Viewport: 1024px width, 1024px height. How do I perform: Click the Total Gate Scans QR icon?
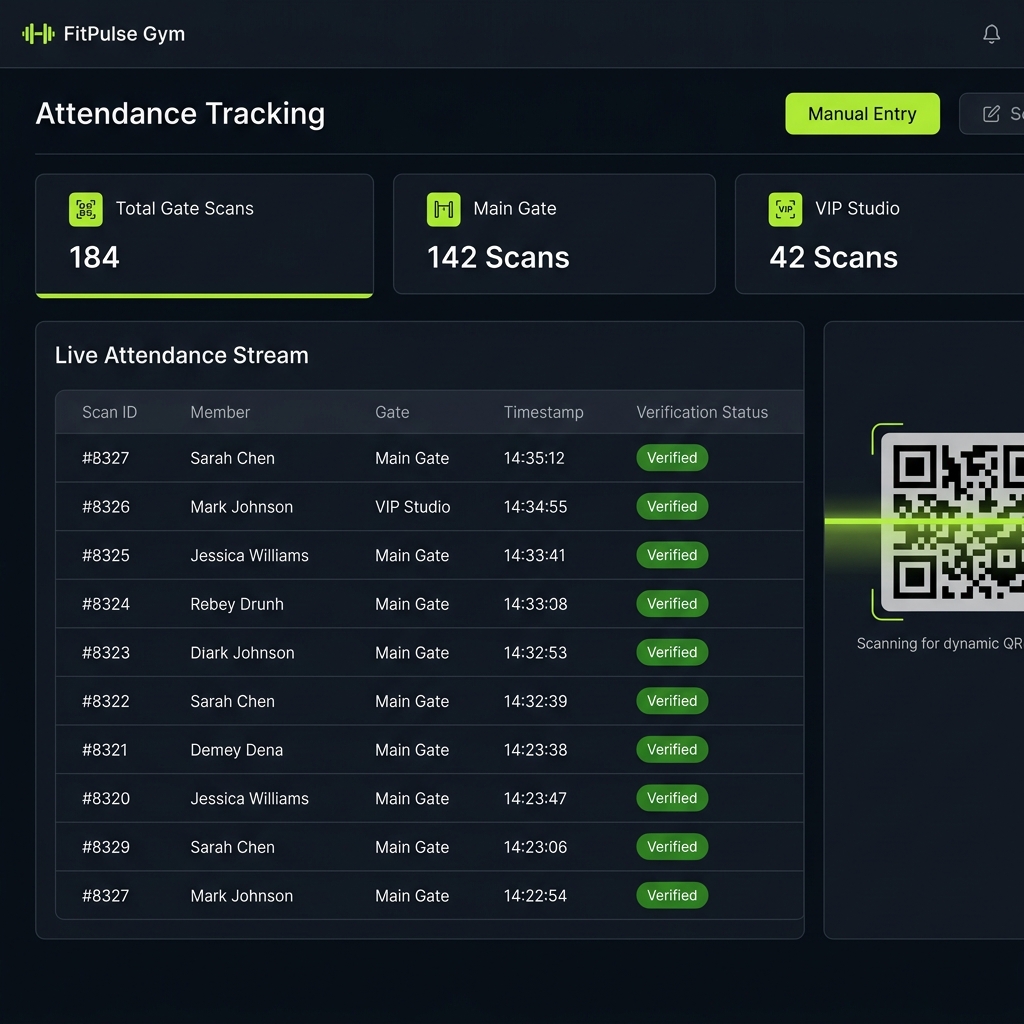coord(86,209)
